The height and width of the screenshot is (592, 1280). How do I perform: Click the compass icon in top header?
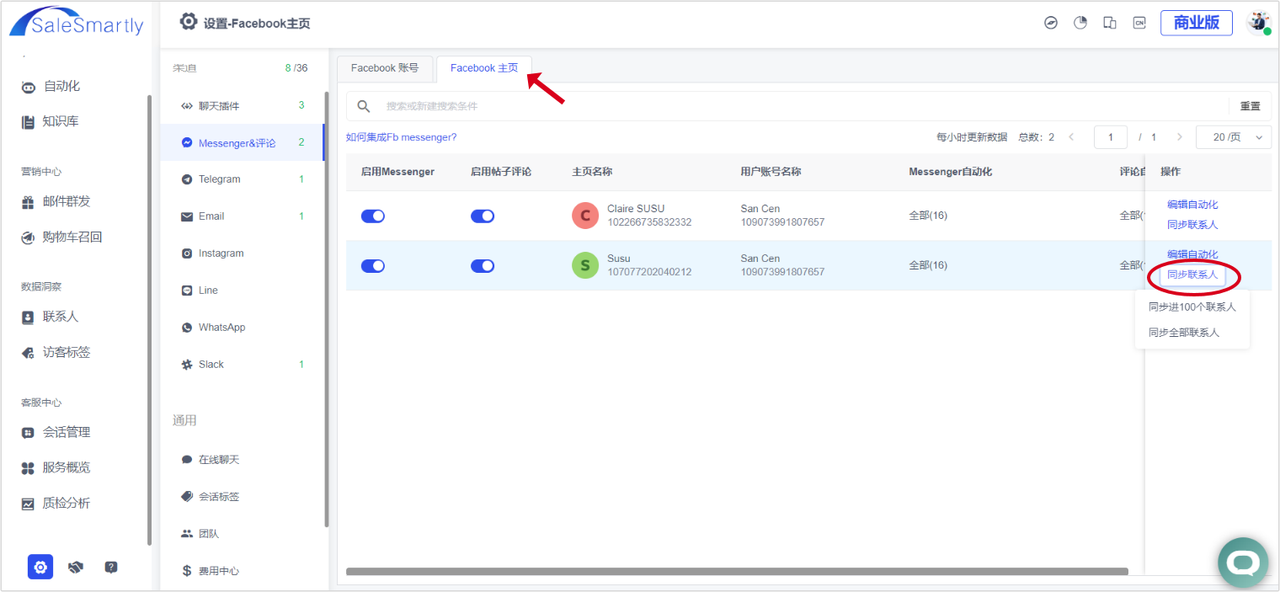click(x=1051, y=23)
